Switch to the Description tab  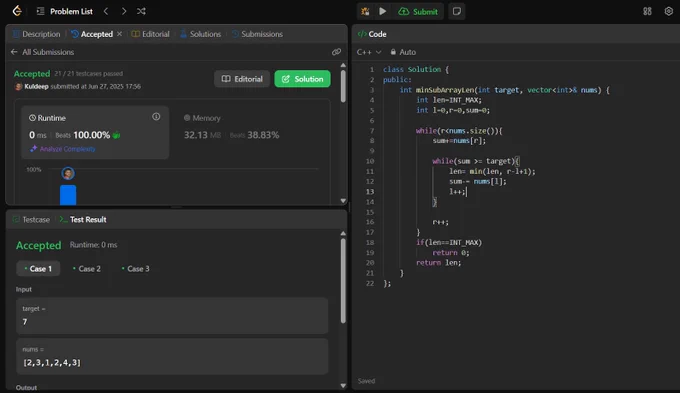pos(36,34)
